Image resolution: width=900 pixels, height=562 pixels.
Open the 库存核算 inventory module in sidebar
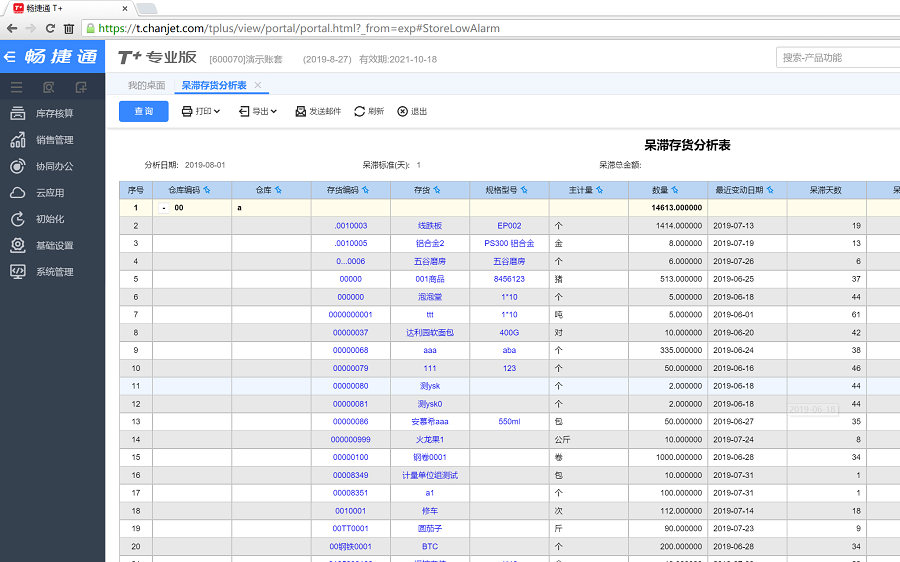pyautogui.click(x=54, y=114)
